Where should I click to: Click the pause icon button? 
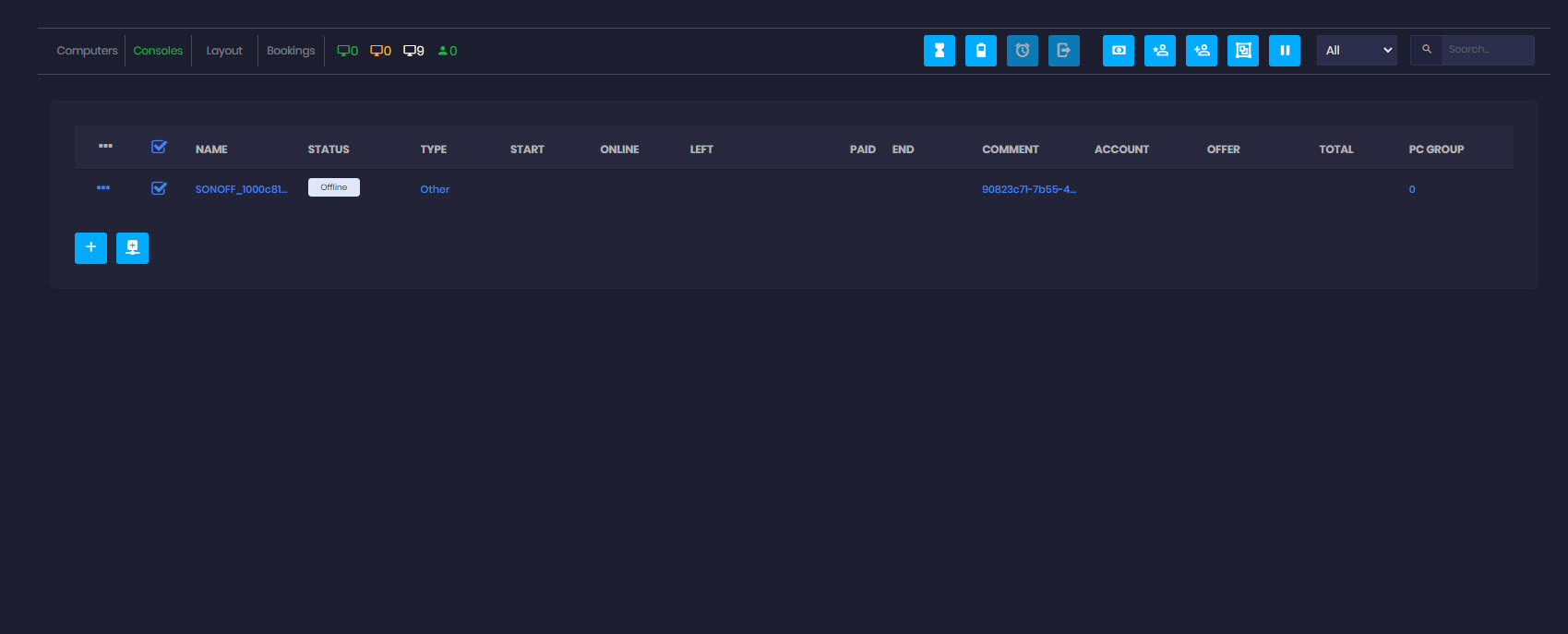coord(1284,51)
